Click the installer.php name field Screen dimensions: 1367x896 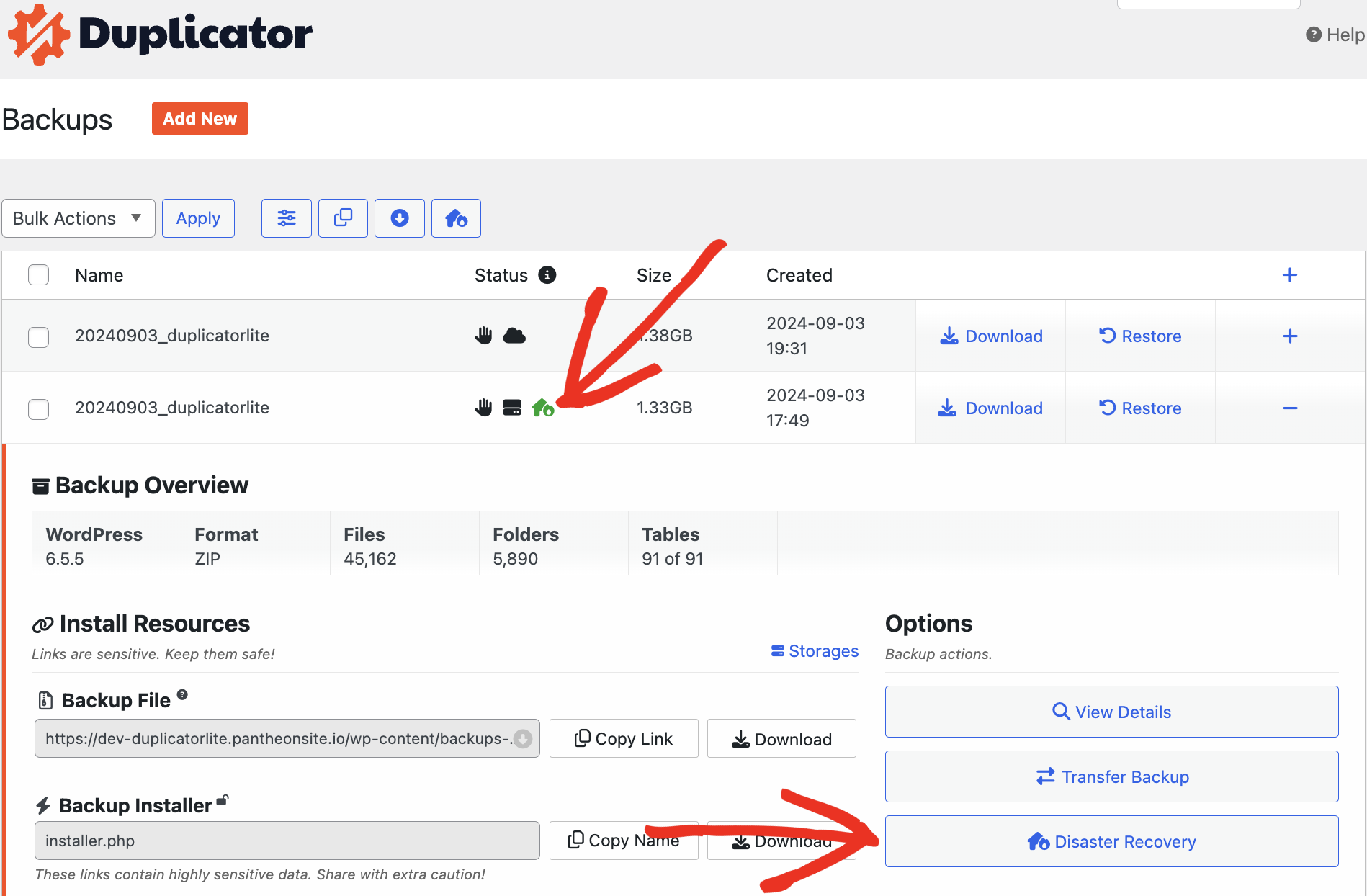[287, 841]
